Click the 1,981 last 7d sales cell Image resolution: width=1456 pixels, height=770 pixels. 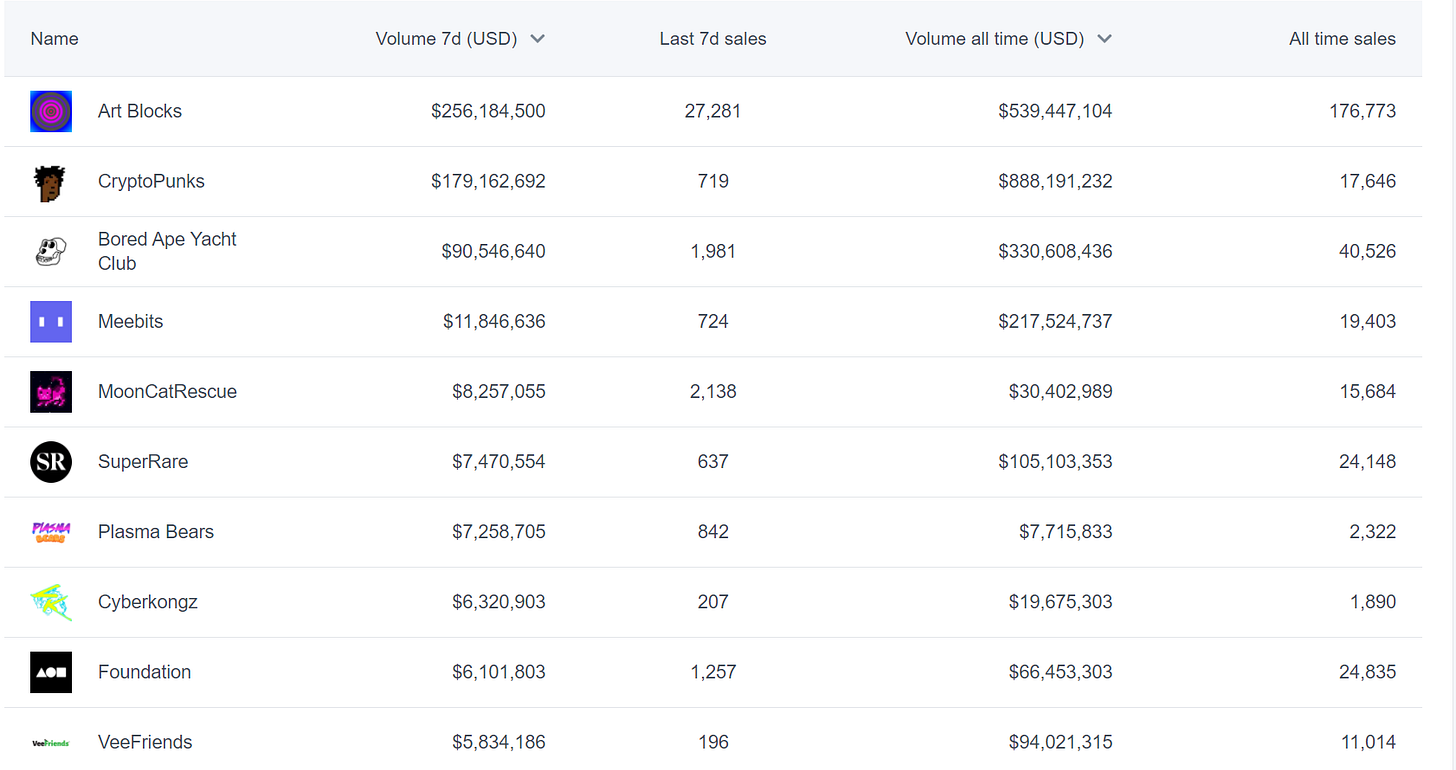713,251
